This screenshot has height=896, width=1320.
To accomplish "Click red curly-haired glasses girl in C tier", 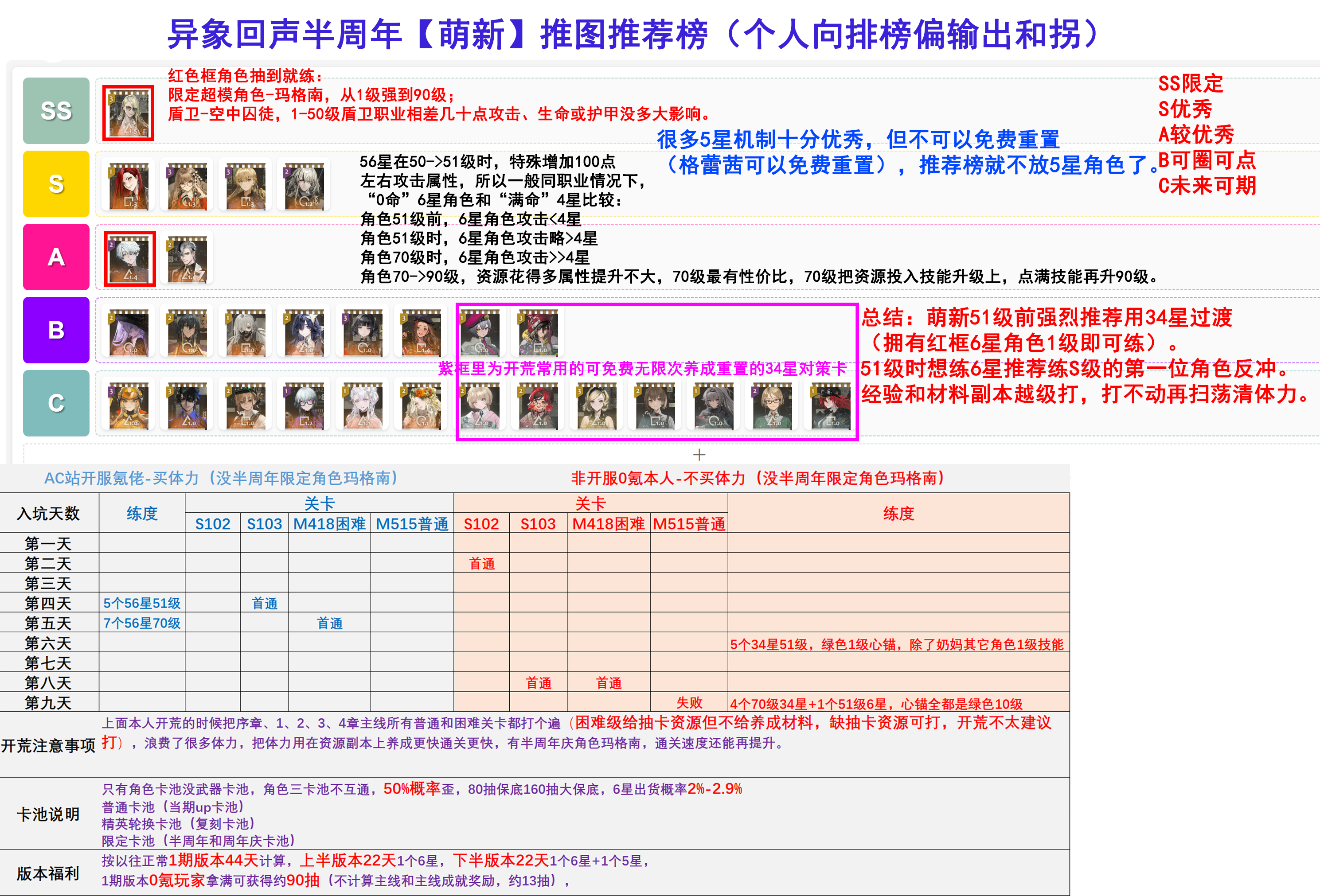I will (538, 405).
